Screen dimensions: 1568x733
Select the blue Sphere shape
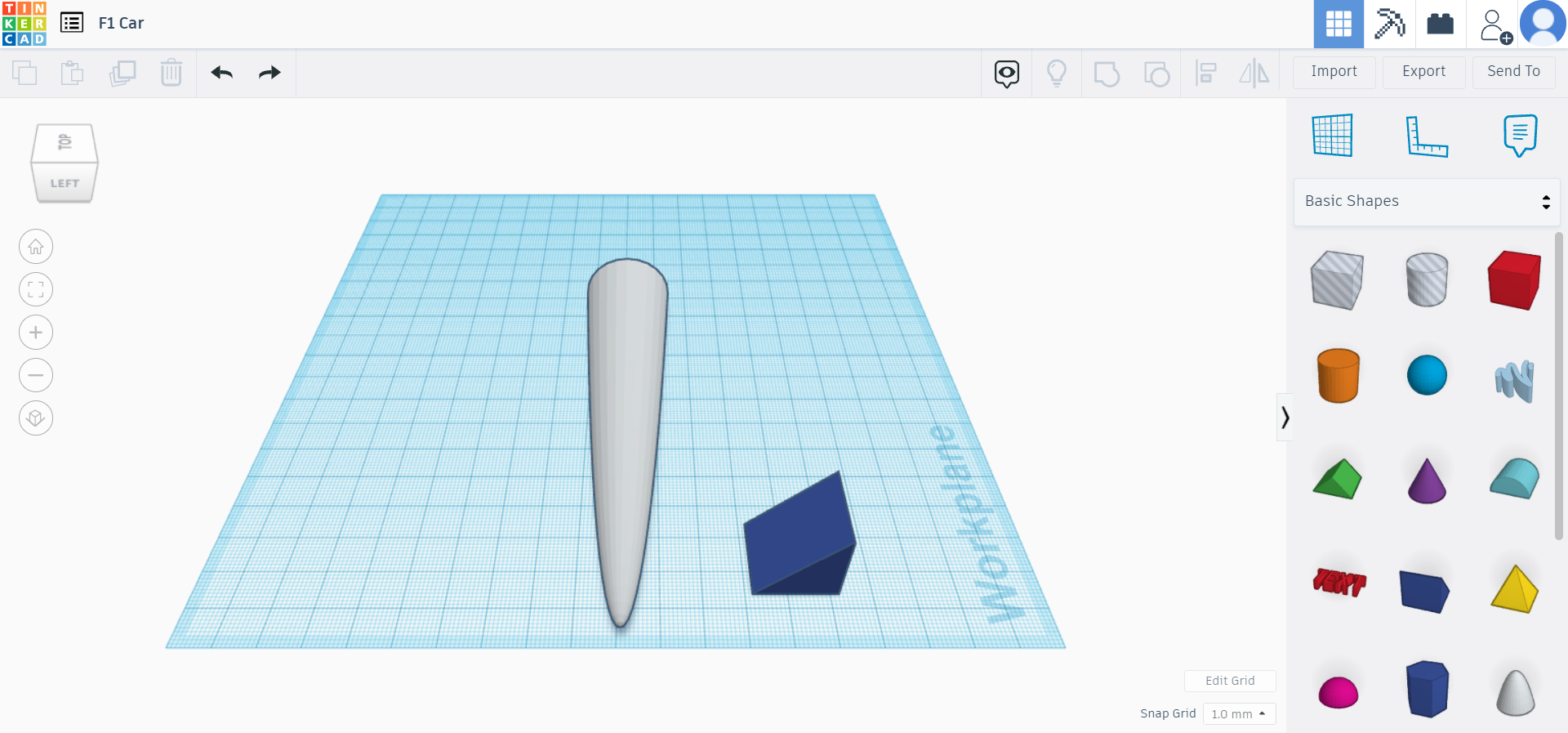point(1427,375)
